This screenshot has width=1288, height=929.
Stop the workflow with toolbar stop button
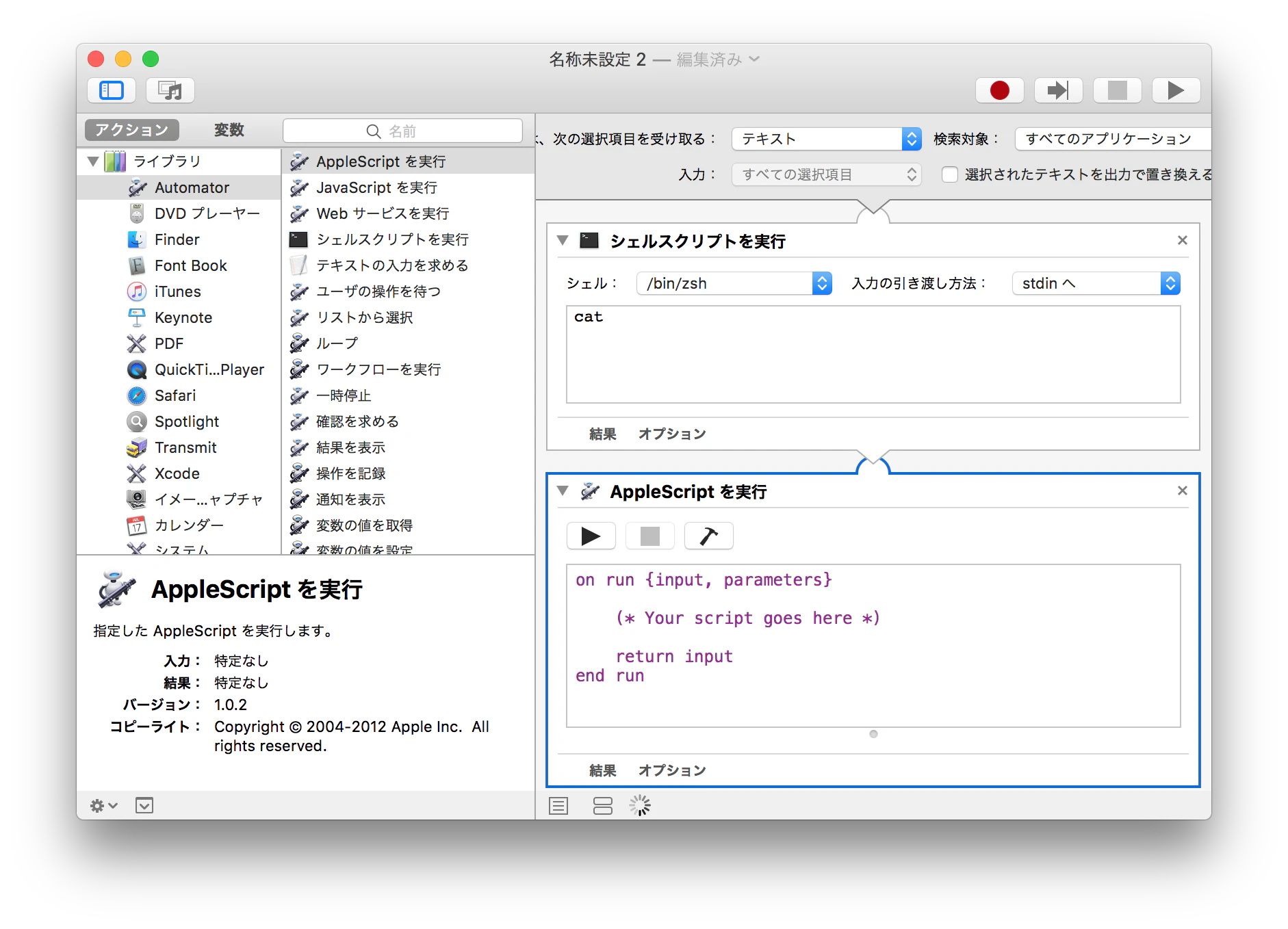click(1117, 90)
